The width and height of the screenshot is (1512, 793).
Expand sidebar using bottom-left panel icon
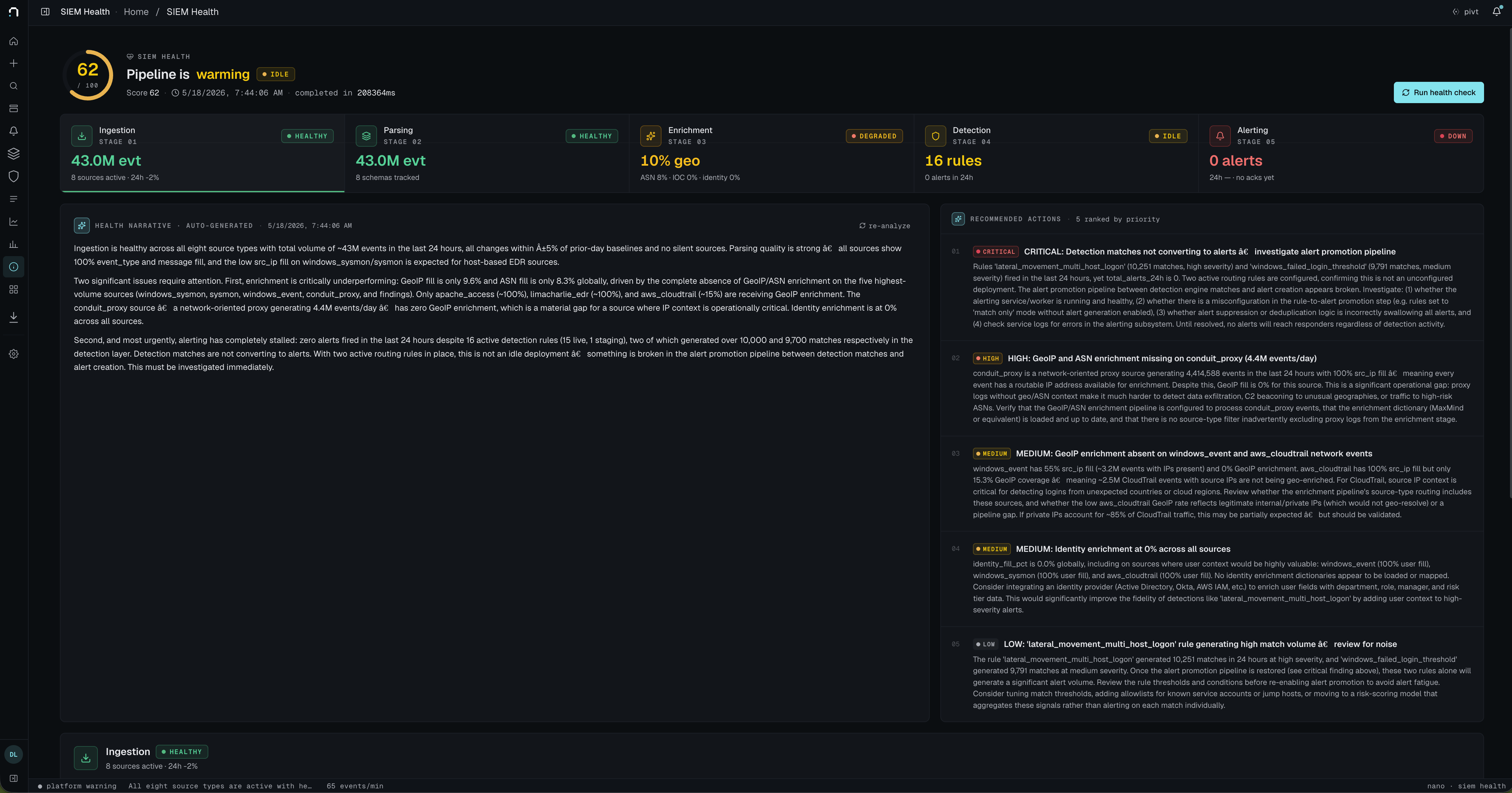coord(14,779)
